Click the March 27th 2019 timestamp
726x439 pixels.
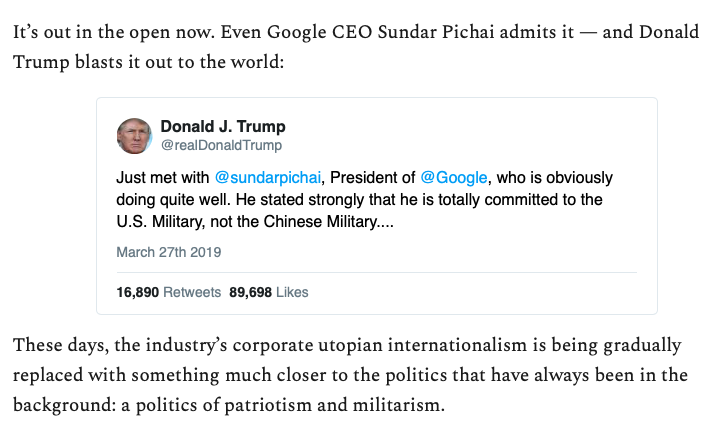(x=169, y=252)
